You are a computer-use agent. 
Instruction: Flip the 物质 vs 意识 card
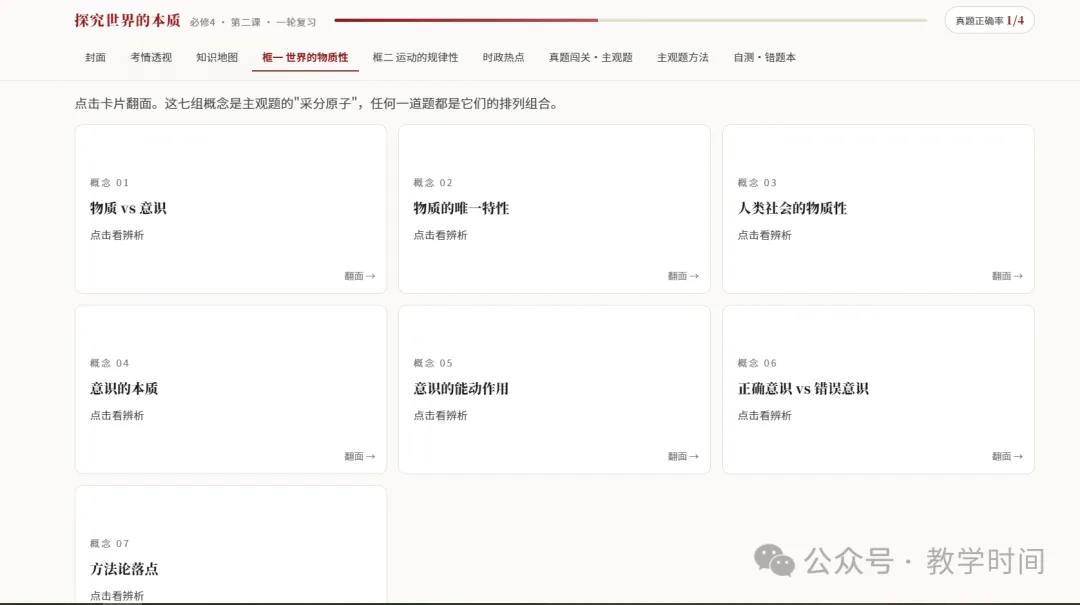(x=231, y=209)
